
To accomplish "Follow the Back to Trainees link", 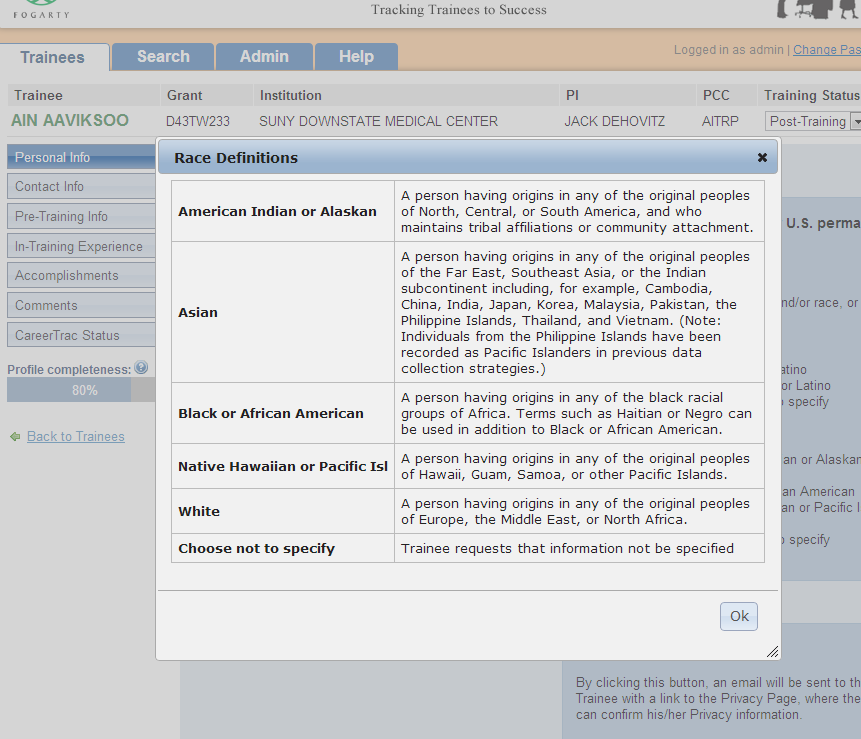I will [x=76, y=437].
